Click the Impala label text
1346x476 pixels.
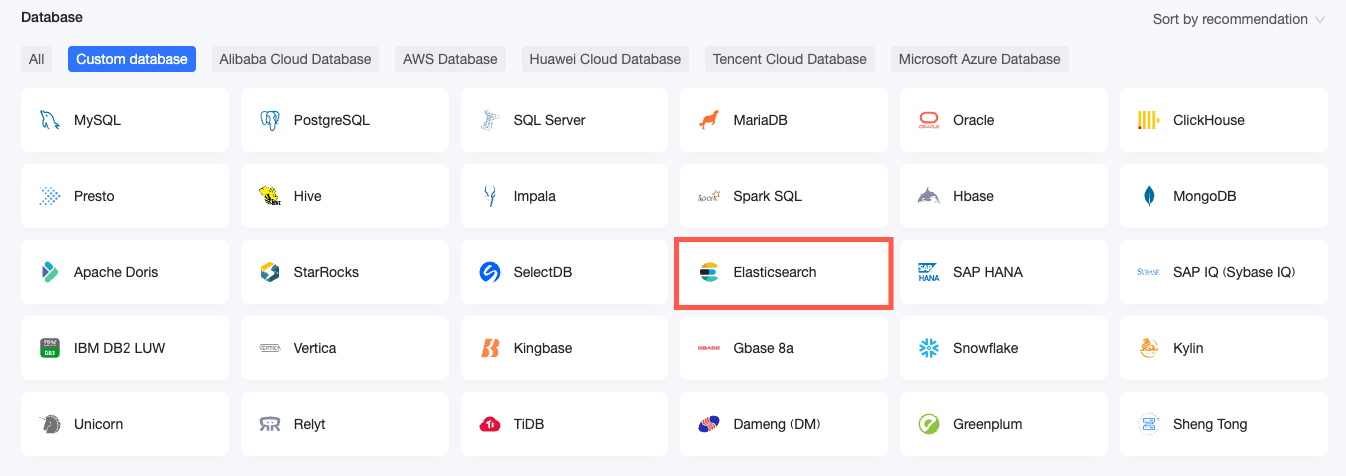535,196
